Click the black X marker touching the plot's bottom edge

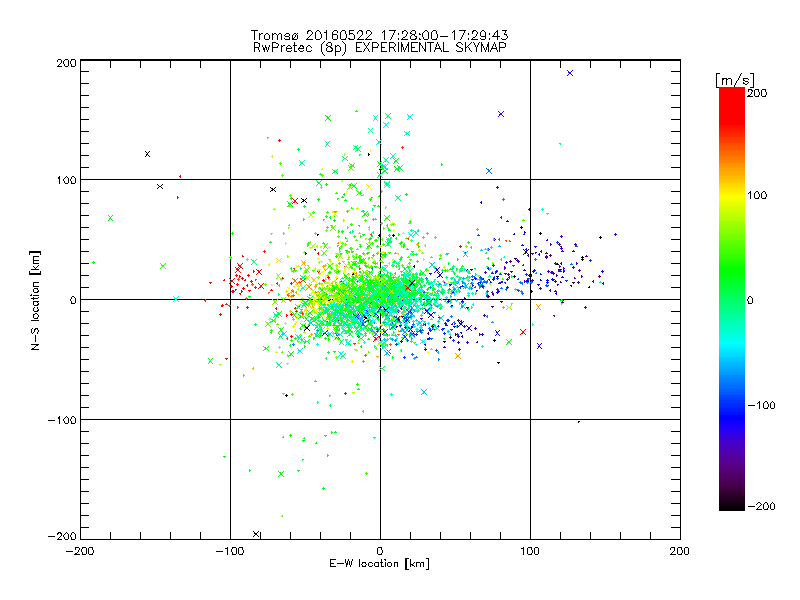point(256,534)
